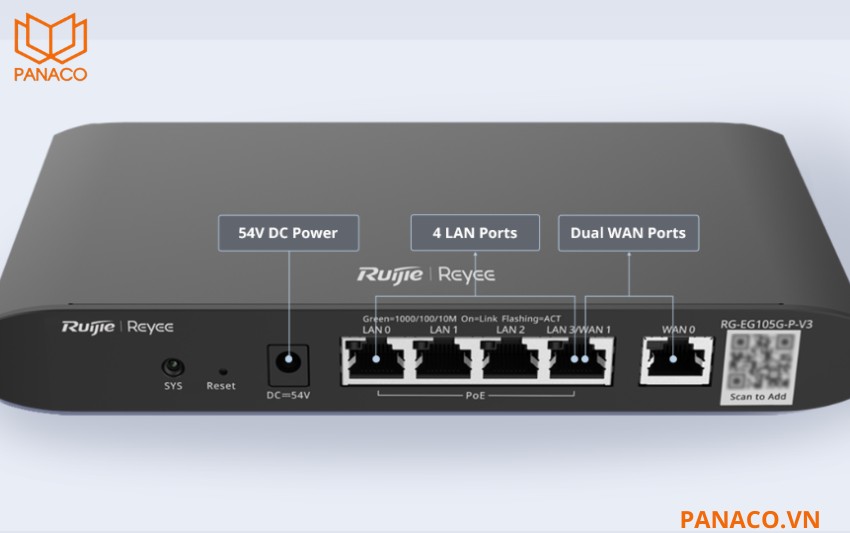850x533 pixels.
Task: Click the RG-EG105G-P-V3 model text
Action: 766,324
